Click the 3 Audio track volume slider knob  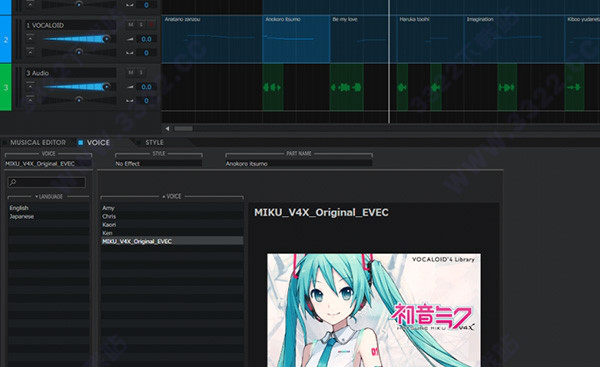pyautogui.click(x=106, y=86)
